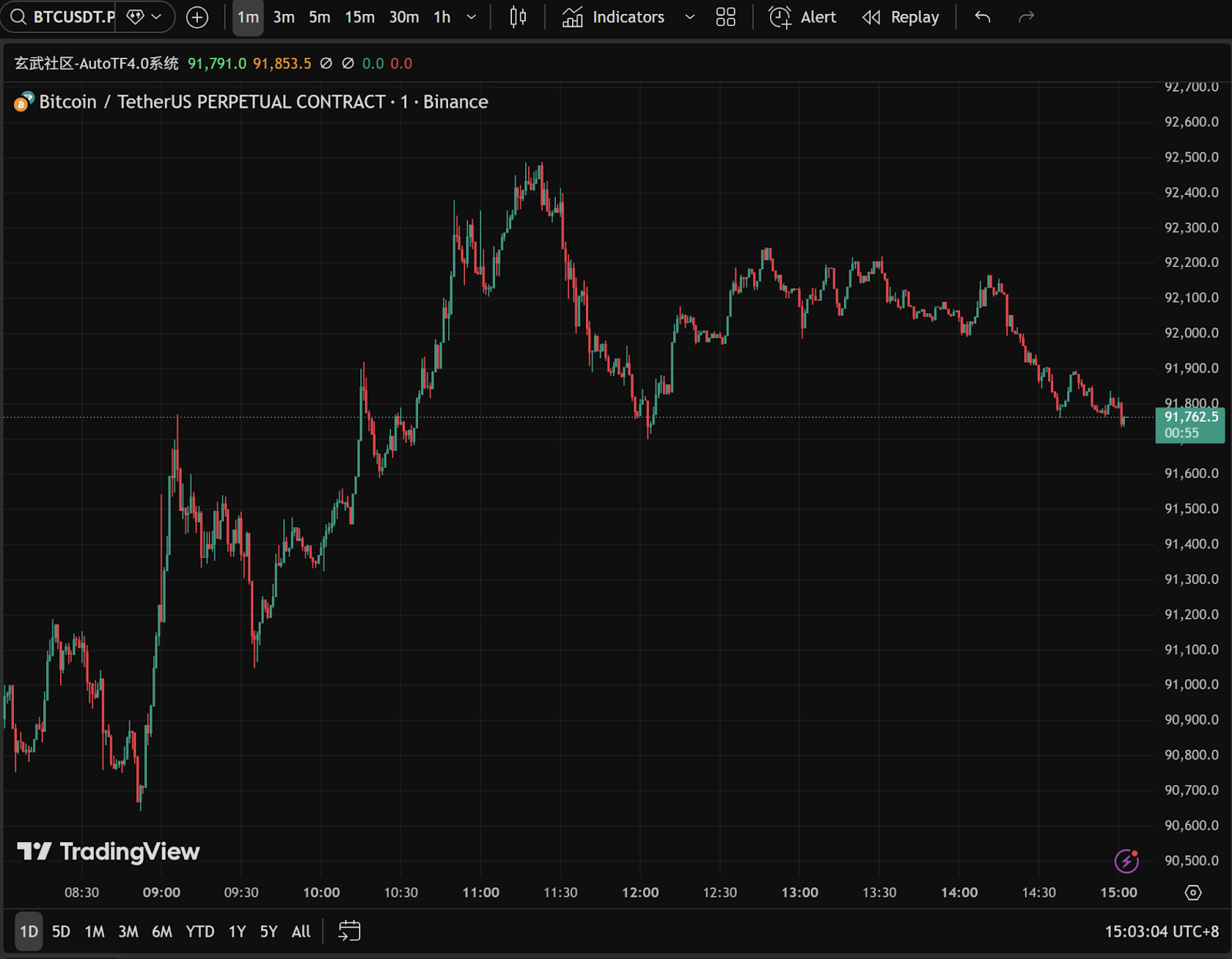The height and width of the screenshot is (959, 1232).
Task: Open the candlestick chart type selector
Action: (518, 17)
